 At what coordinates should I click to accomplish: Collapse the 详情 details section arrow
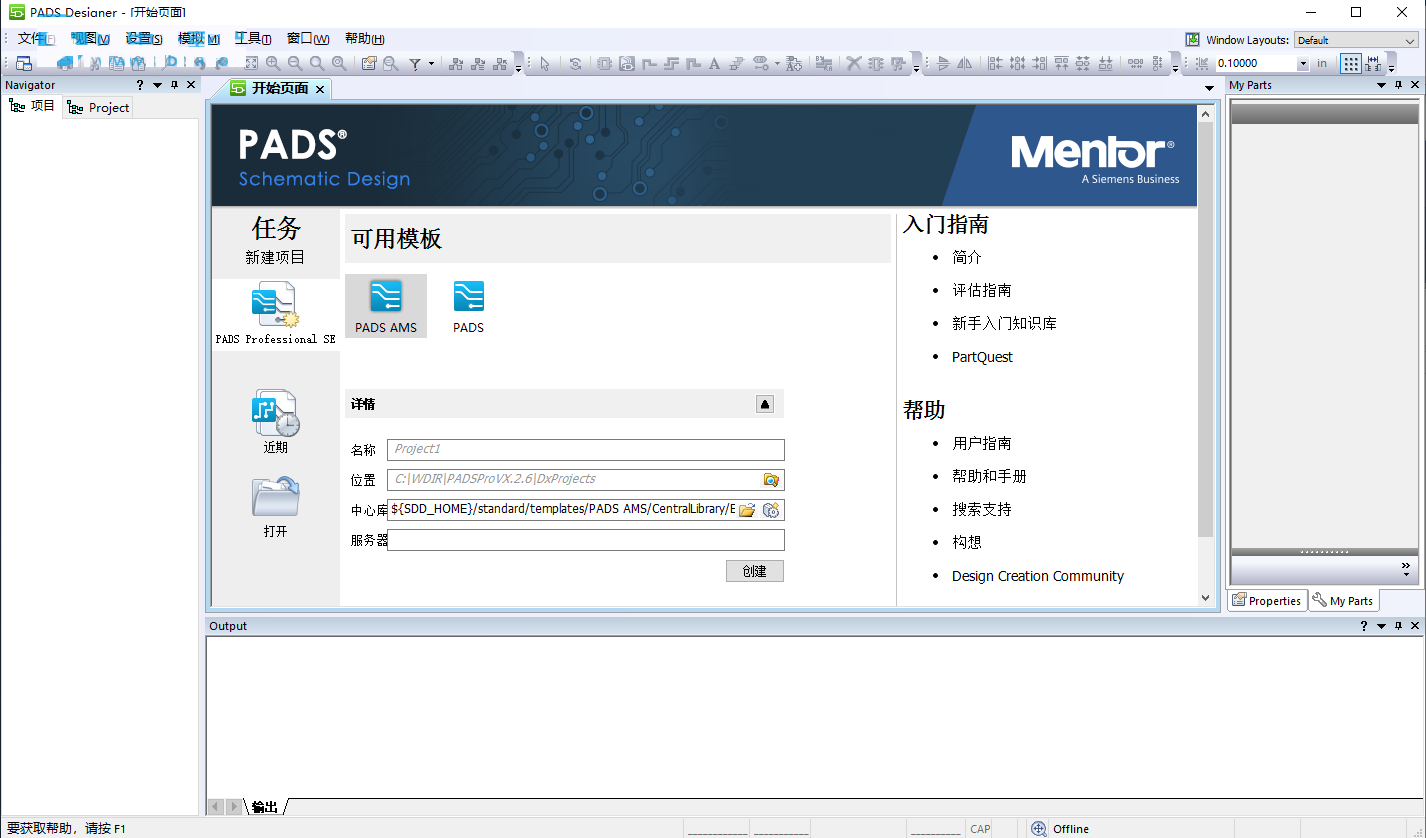(765, 404)
